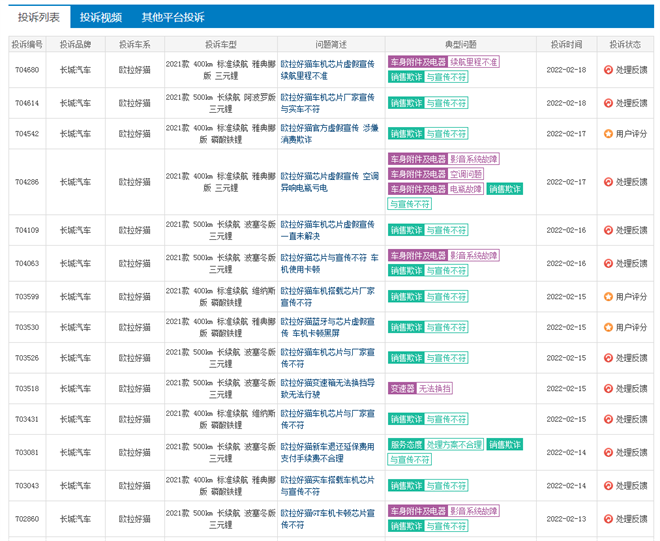The height and width of the screenshot is (541, 660).
Task: Select the 投诉列表 tab
Action: pos(39,17)
